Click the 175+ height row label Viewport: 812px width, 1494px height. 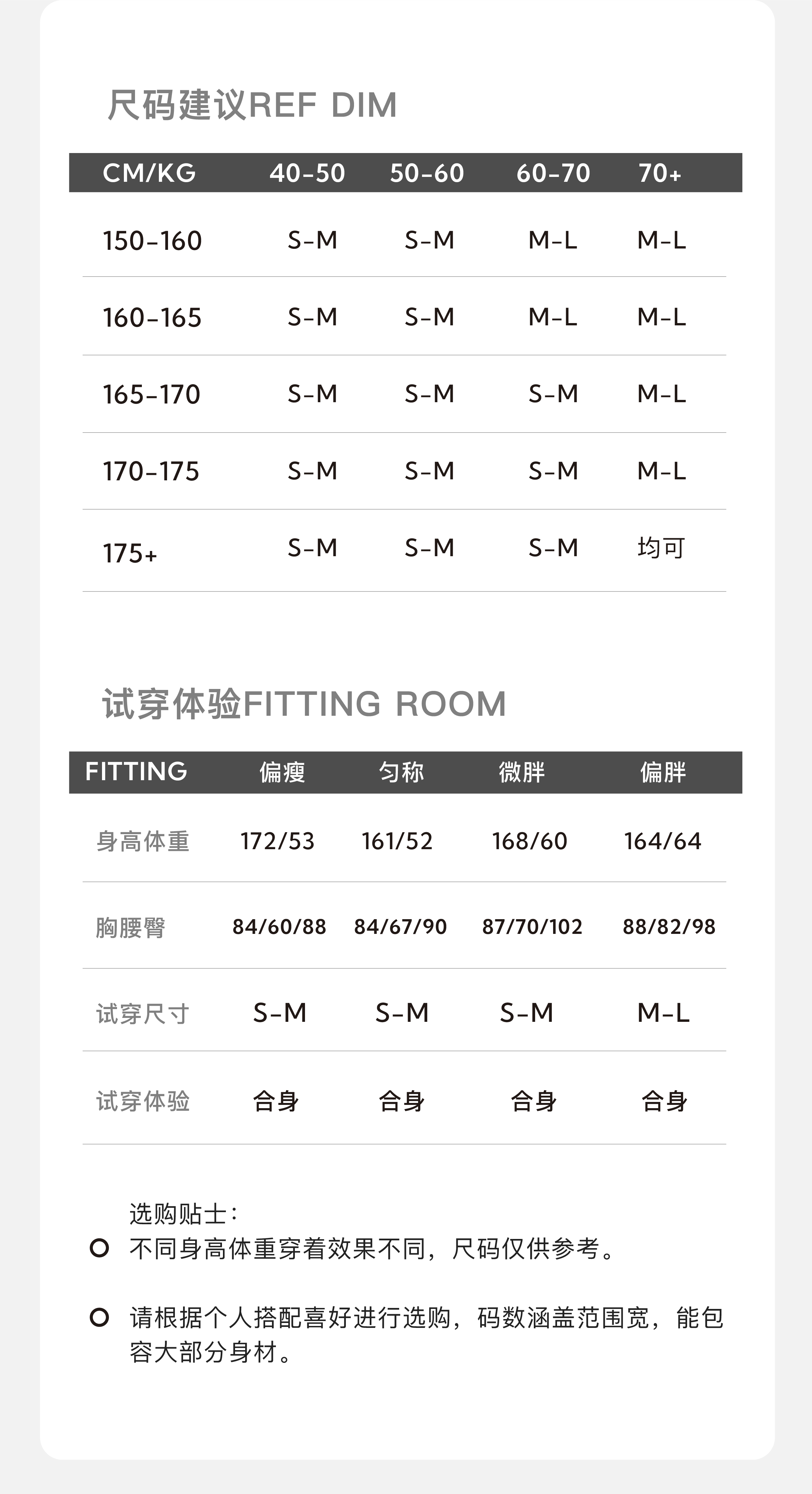coord(130,553)
